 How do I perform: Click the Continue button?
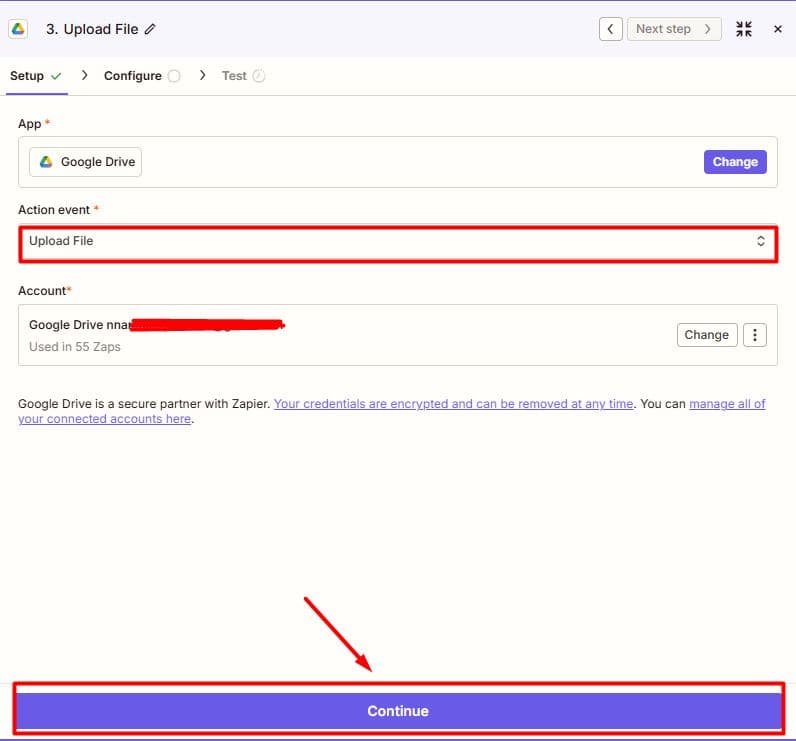point(398,711)
